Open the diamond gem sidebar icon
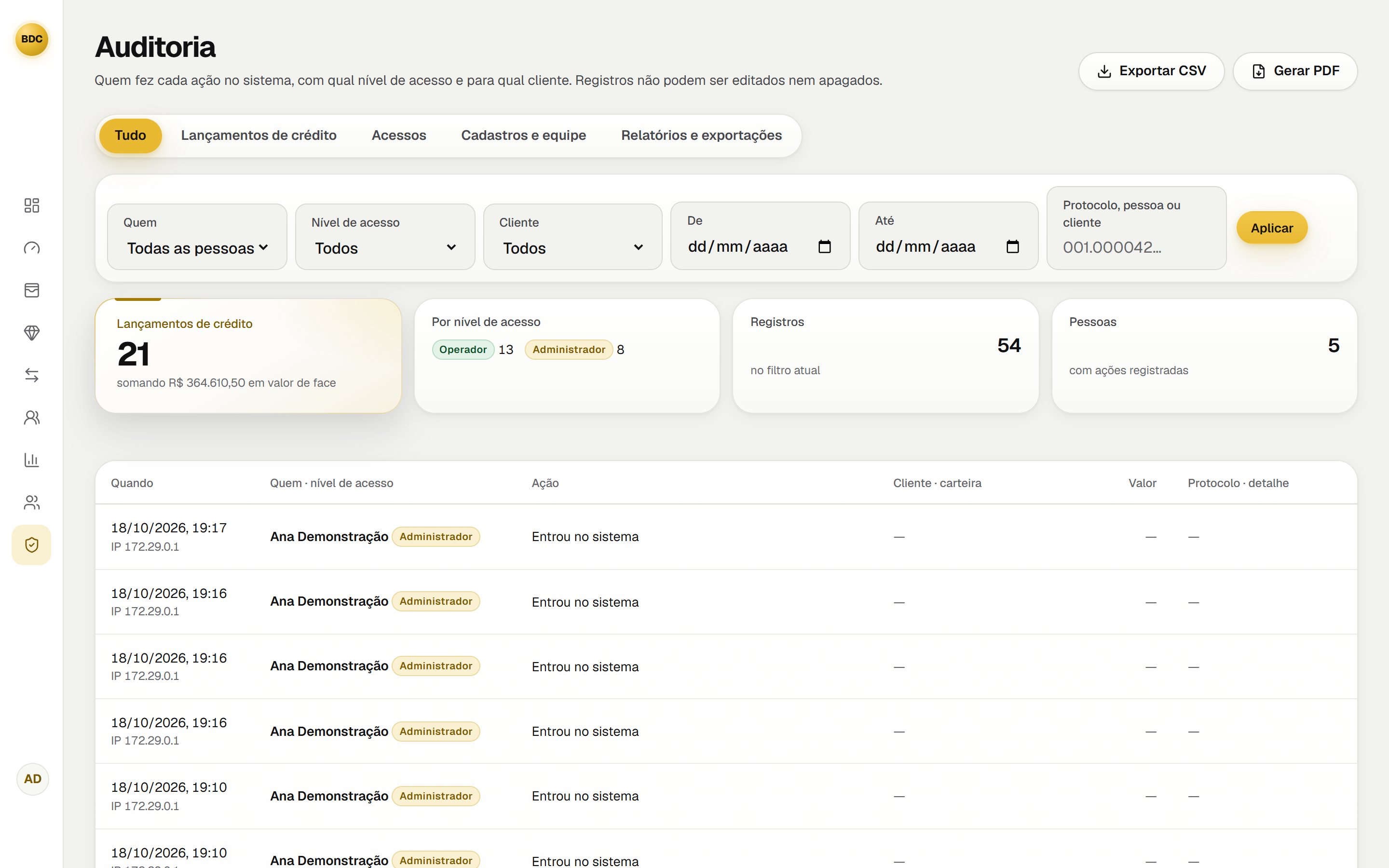Screen dimensions: 1389x868 (x=31, y=333)
